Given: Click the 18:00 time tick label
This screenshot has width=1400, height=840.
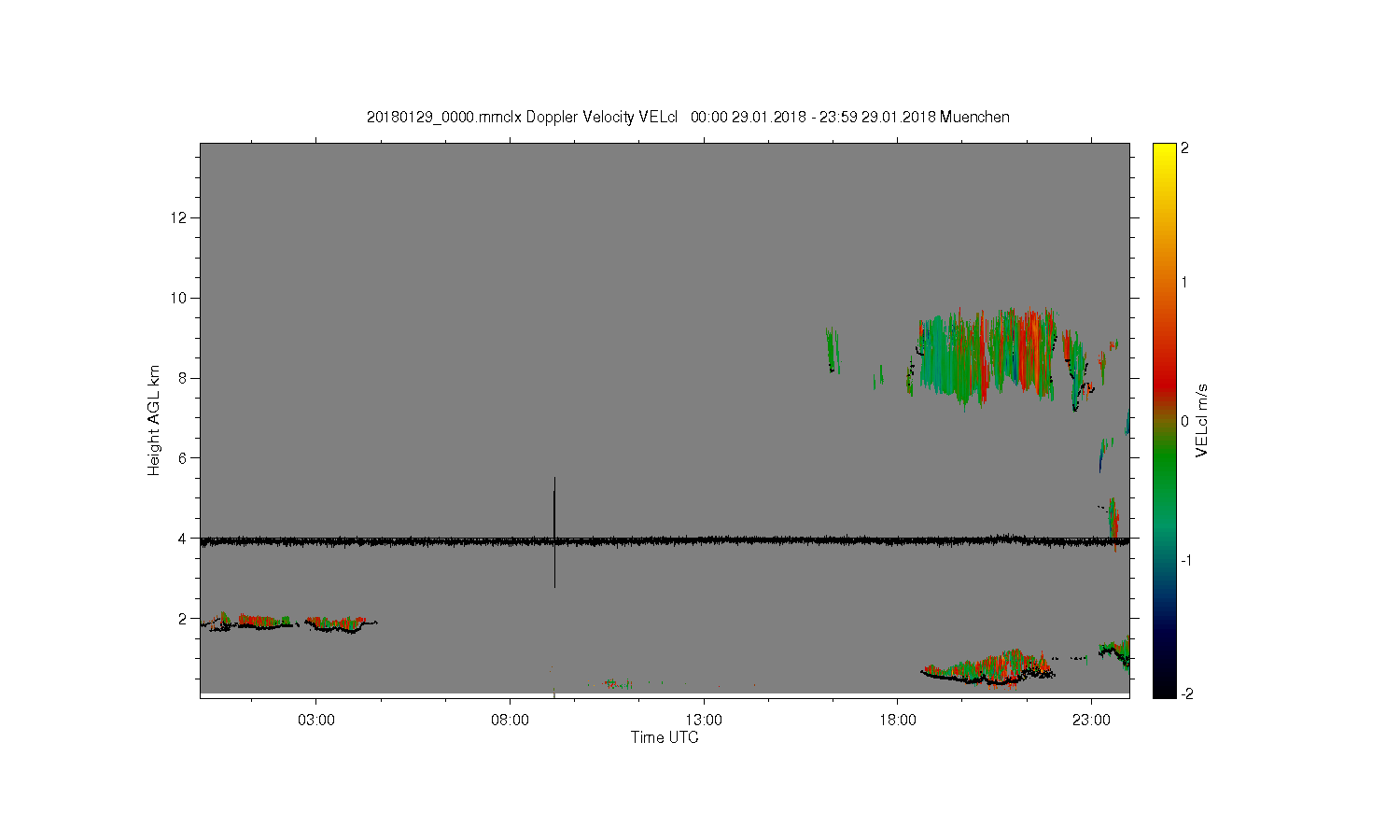Looking at the screenshot, I should coord(898,721).
